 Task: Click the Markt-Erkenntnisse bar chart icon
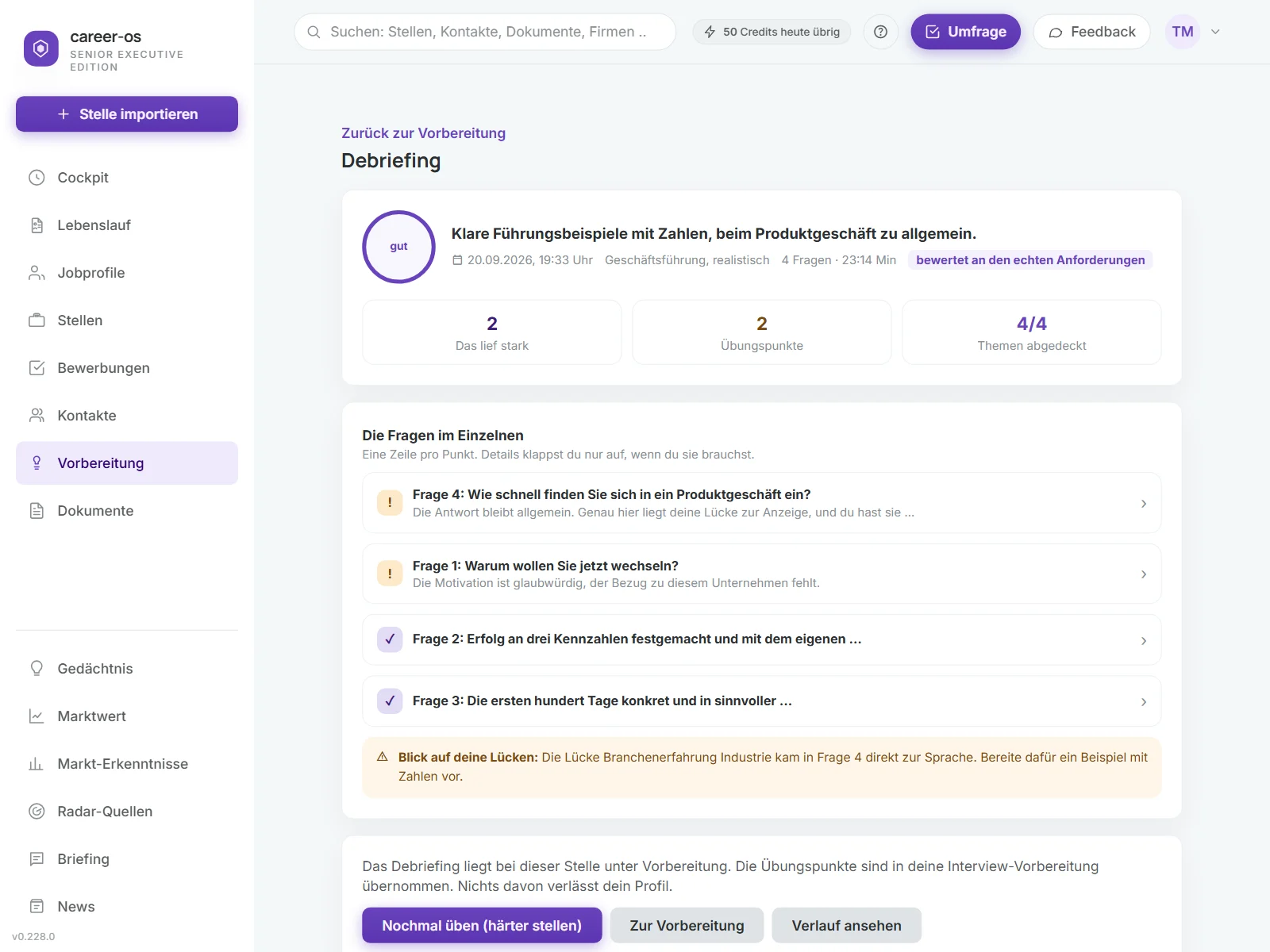pos(37,764)
